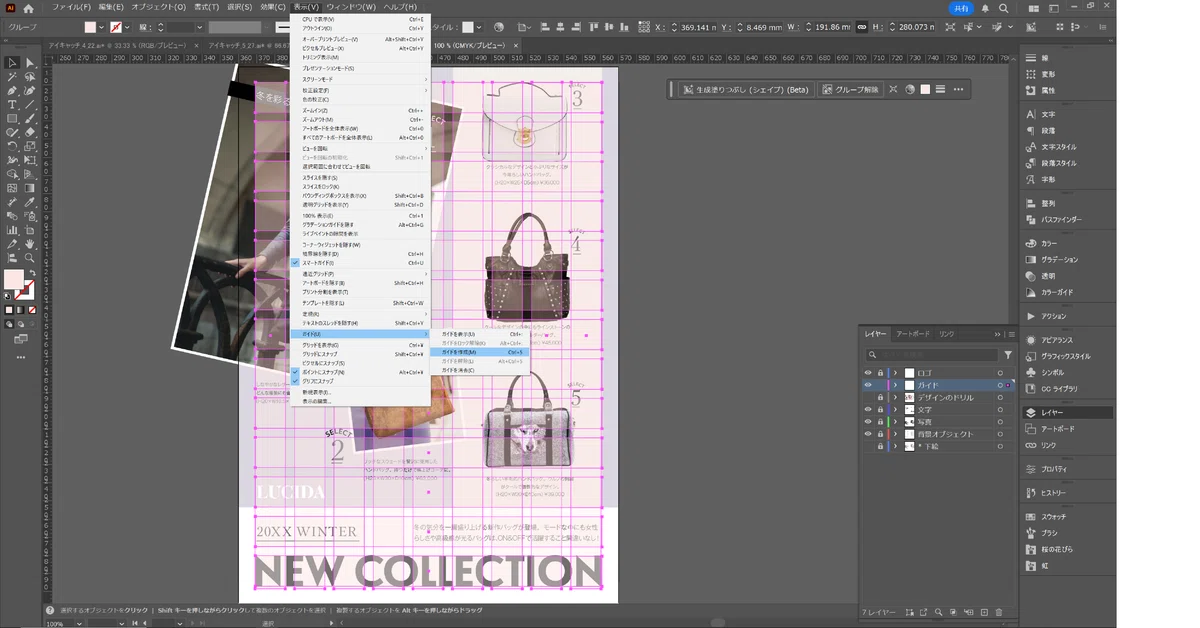
Task: Hide the 背景オブジェクト layer
Action: (868, 434)
